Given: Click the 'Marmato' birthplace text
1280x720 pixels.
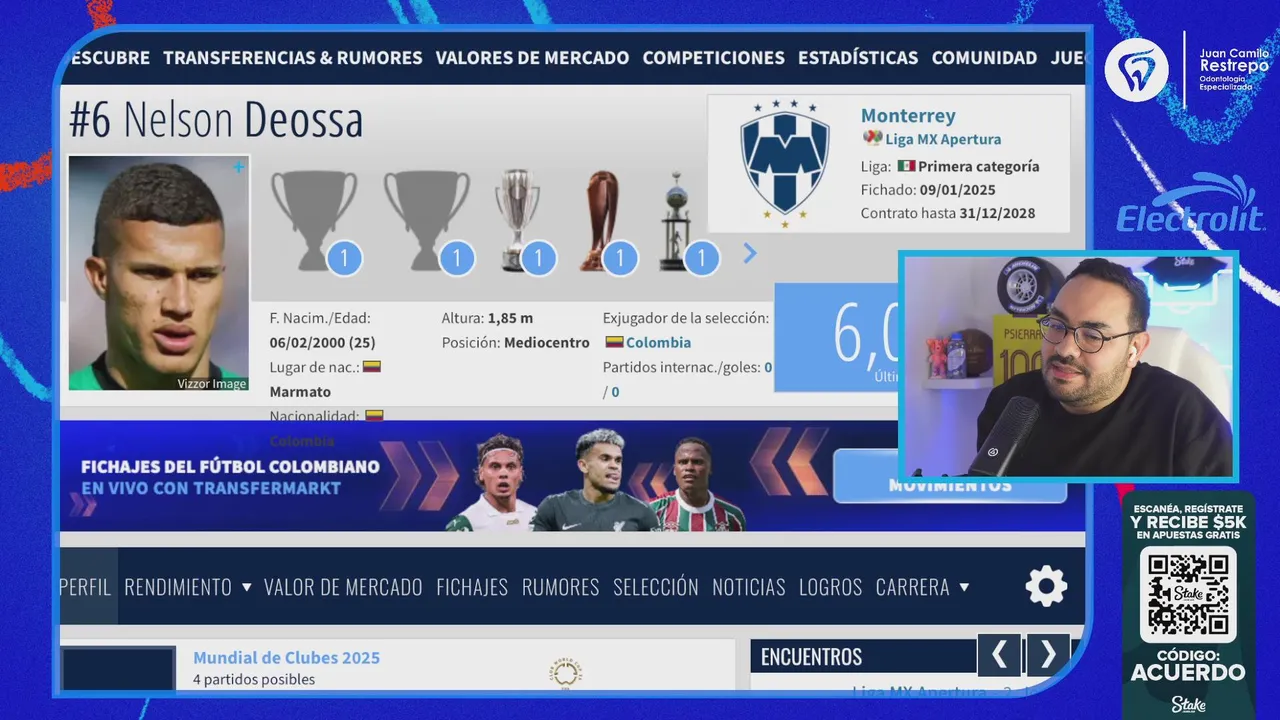Looking at the screenshot, I should (x=300, y=392).
